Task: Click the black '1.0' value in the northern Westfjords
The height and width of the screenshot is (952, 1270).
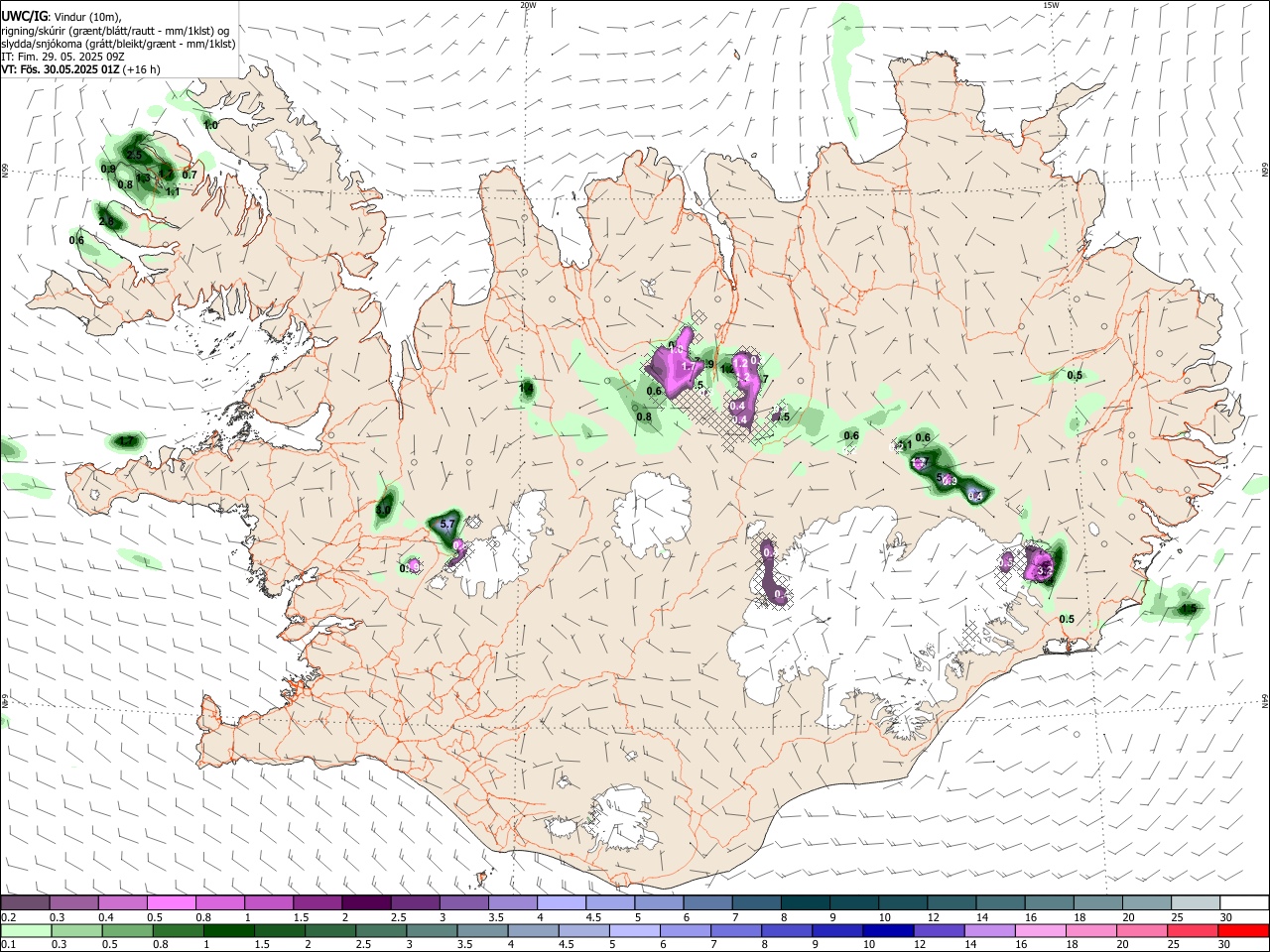Action: 210,125
